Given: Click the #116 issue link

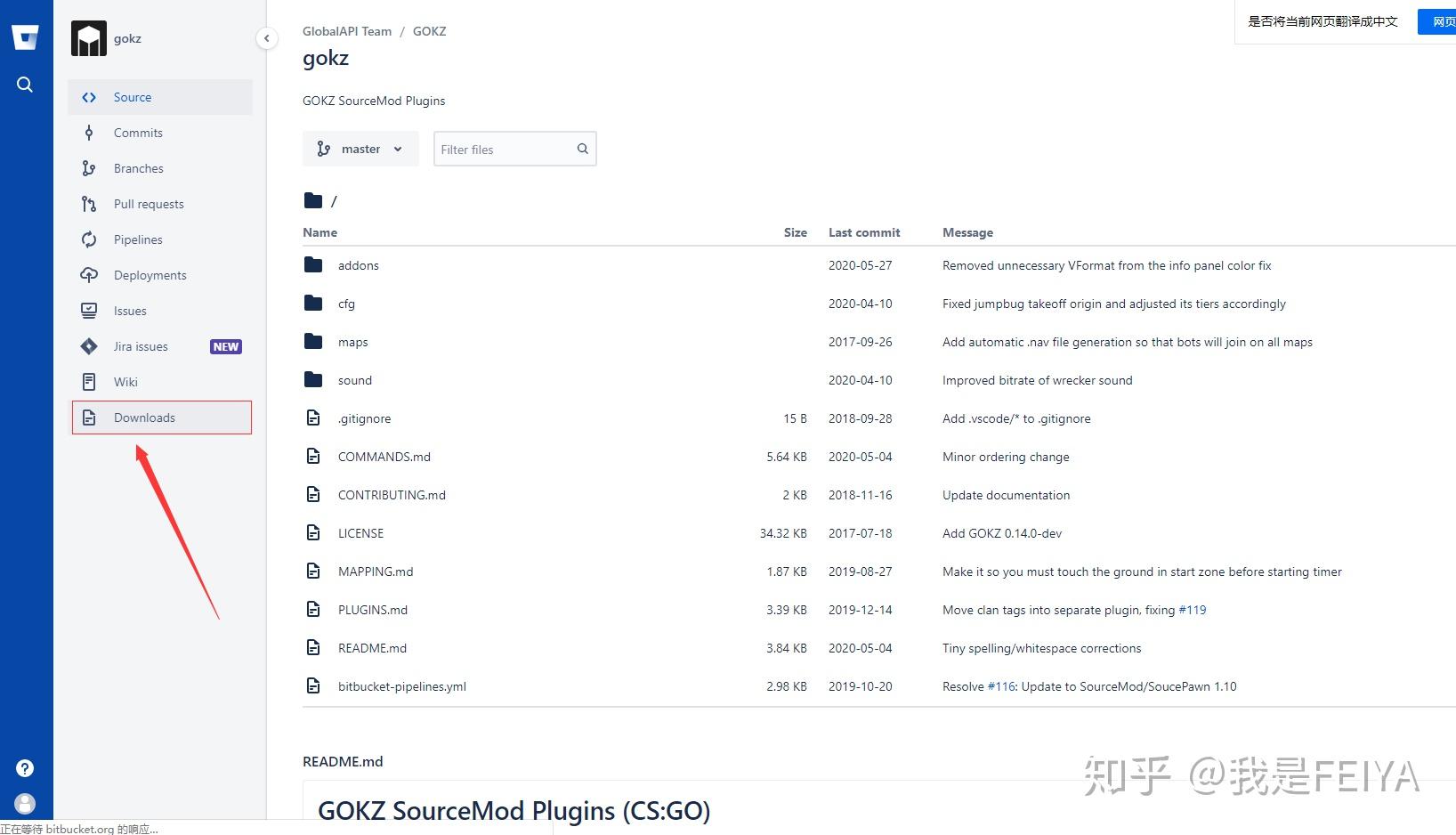Looking at the screenshot, I should pyautogui.click(x=1002, y=686).
